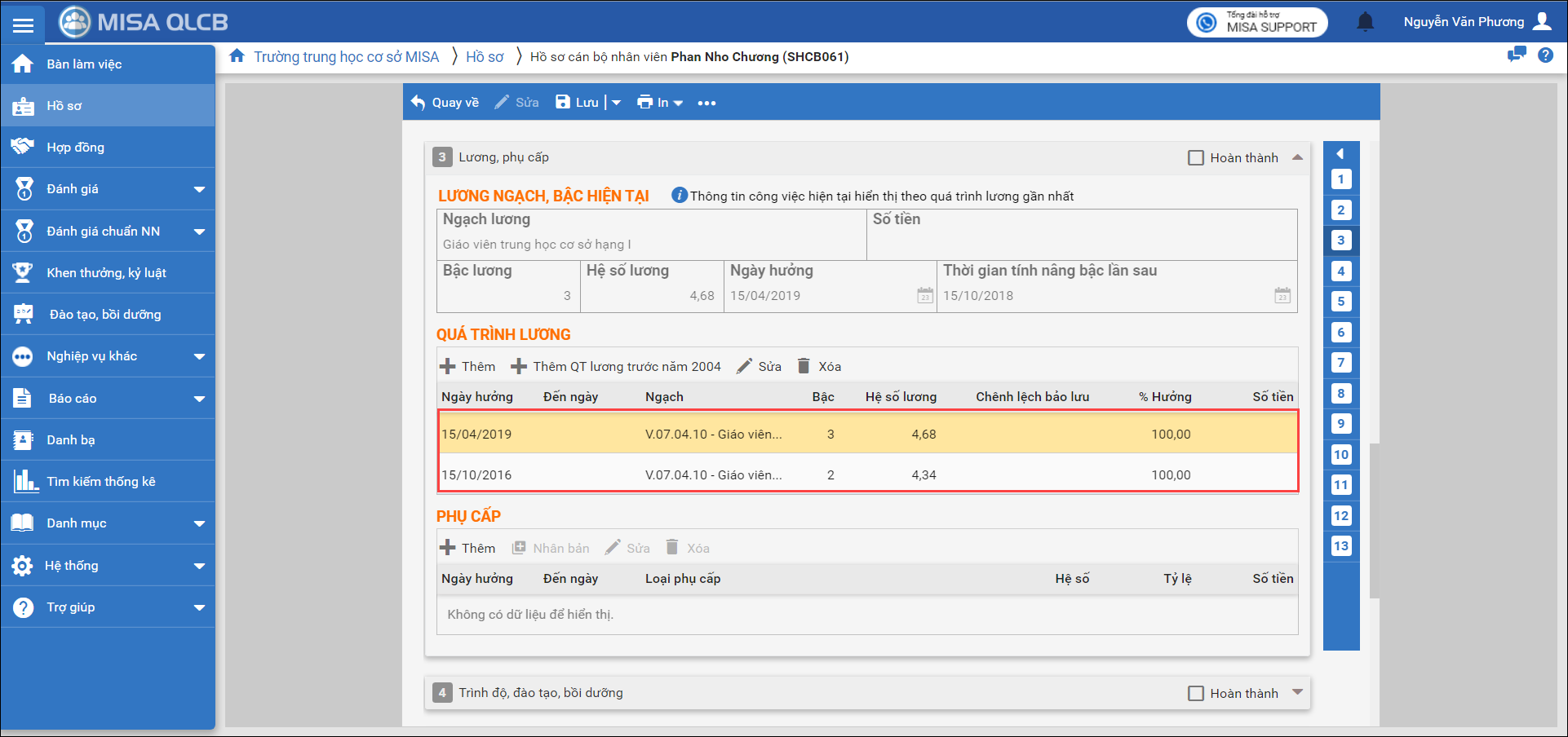Open Khen thưởng, kỷ luật menu item
1568x737 pixels.
pyautogui.click(x=106, y=273)
